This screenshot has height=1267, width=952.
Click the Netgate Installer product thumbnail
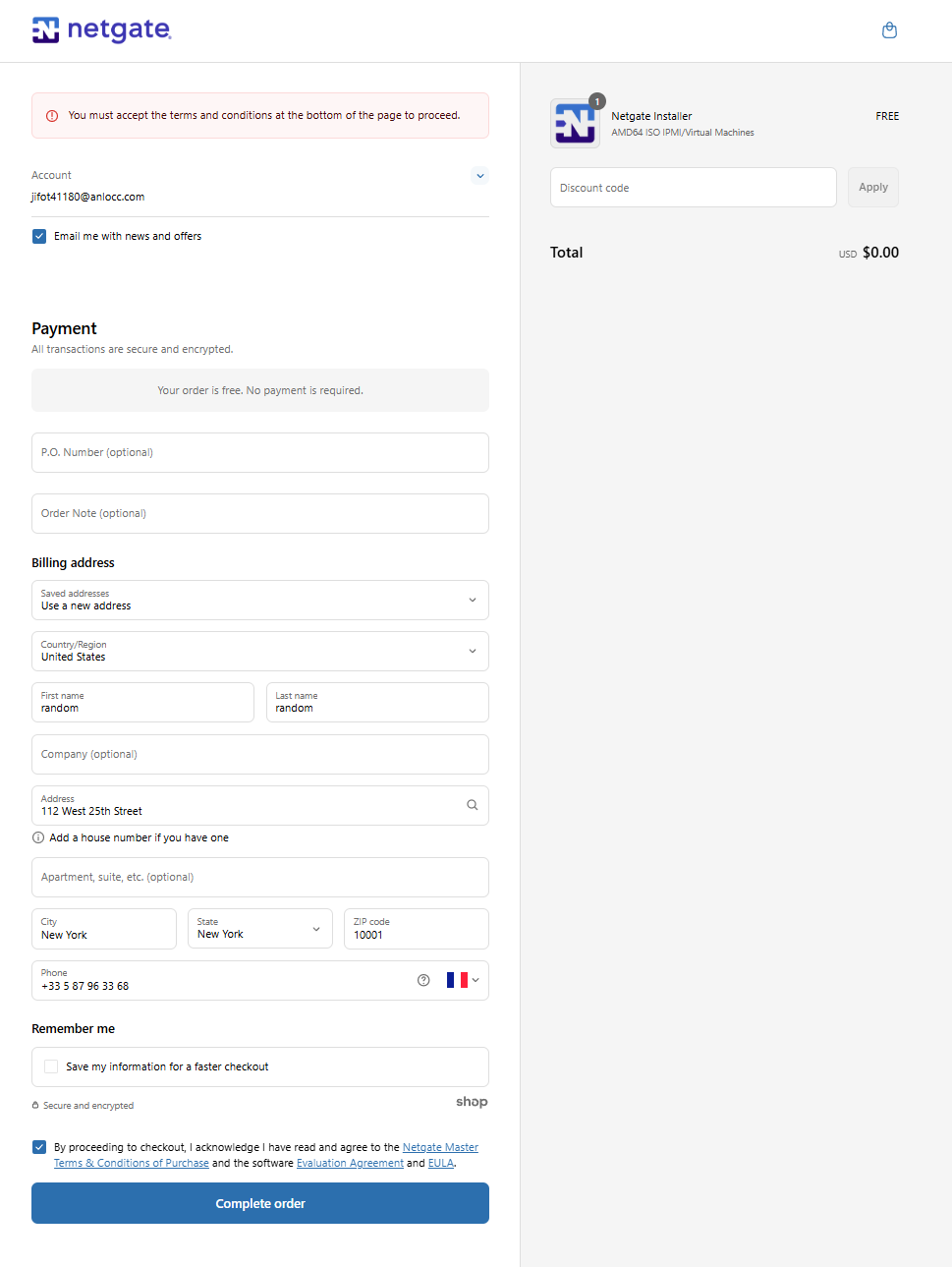pyautogui.click(x=576, y=123)
